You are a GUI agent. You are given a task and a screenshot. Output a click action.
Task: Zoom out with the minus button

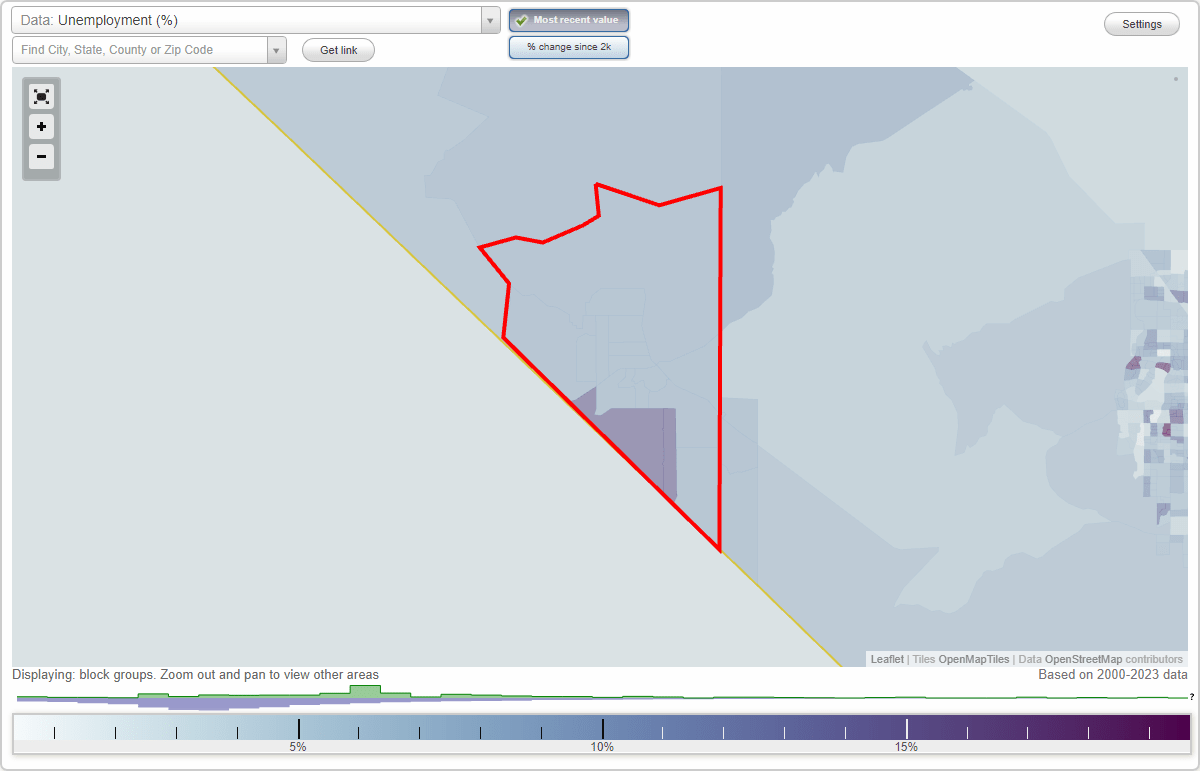point(41,157)
